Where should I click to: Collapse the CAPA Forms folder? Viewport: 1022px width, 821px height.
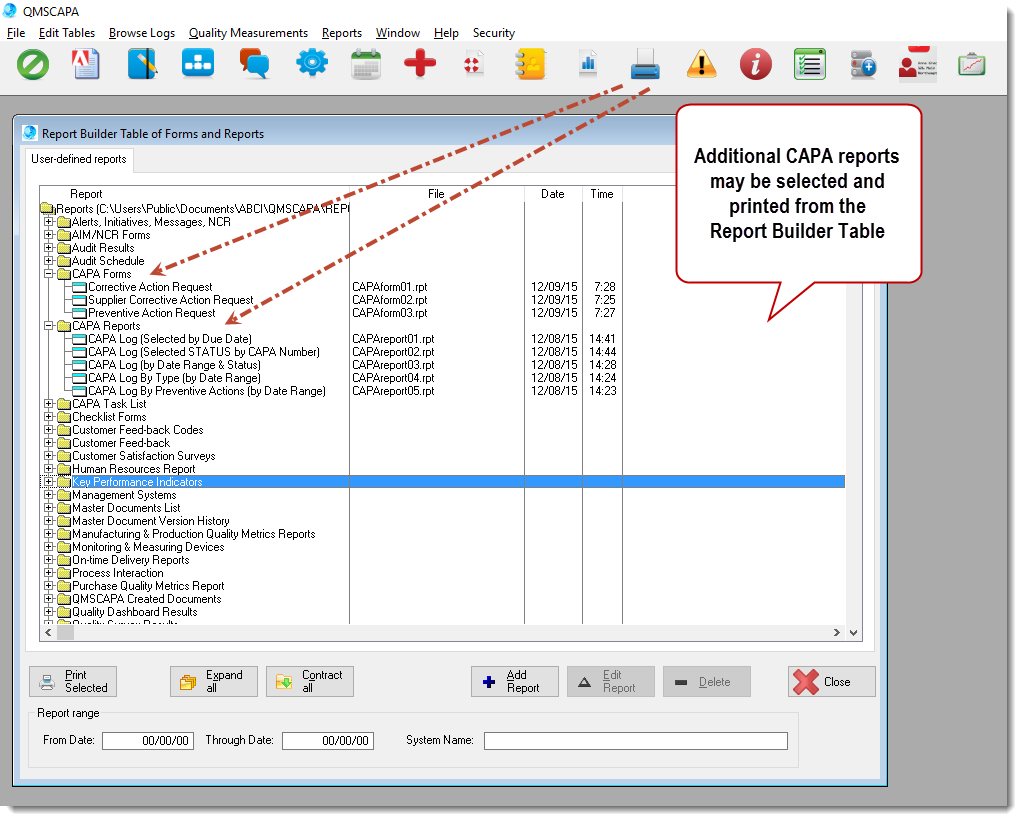(48, 274)
